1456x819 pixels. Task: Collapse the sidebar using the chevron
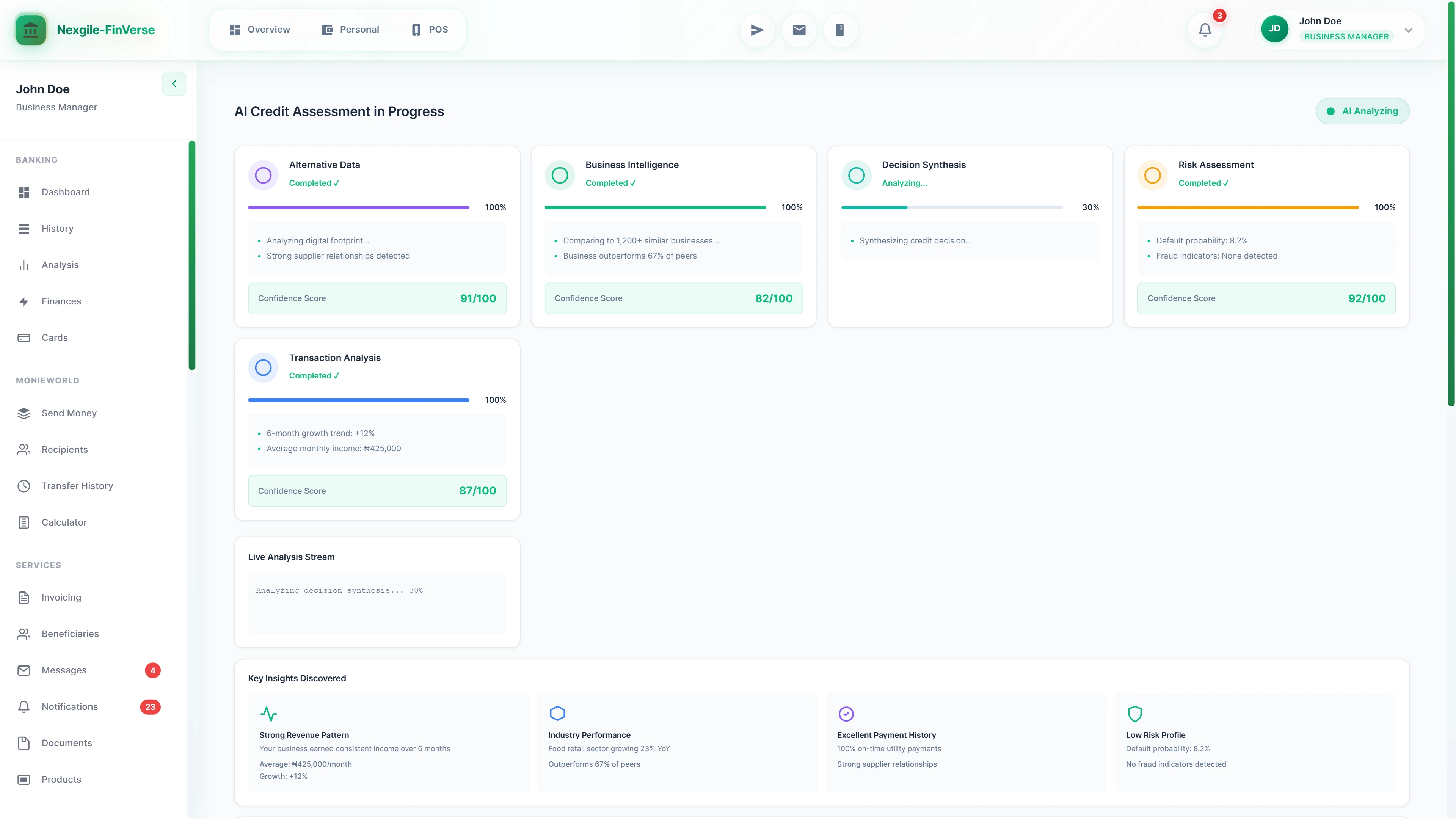tap(174, 84)
